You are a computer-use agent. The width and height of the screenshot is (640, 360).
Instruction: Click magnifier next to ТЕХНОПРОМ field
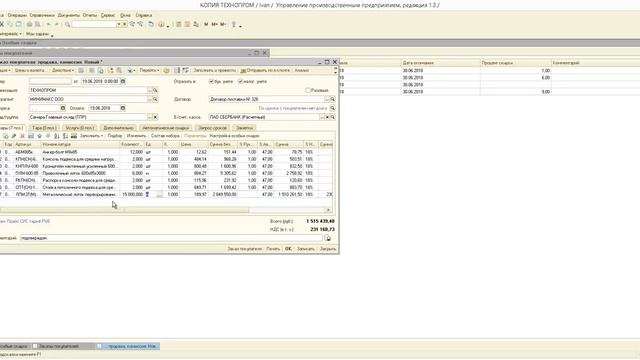[x=155, y=90]
